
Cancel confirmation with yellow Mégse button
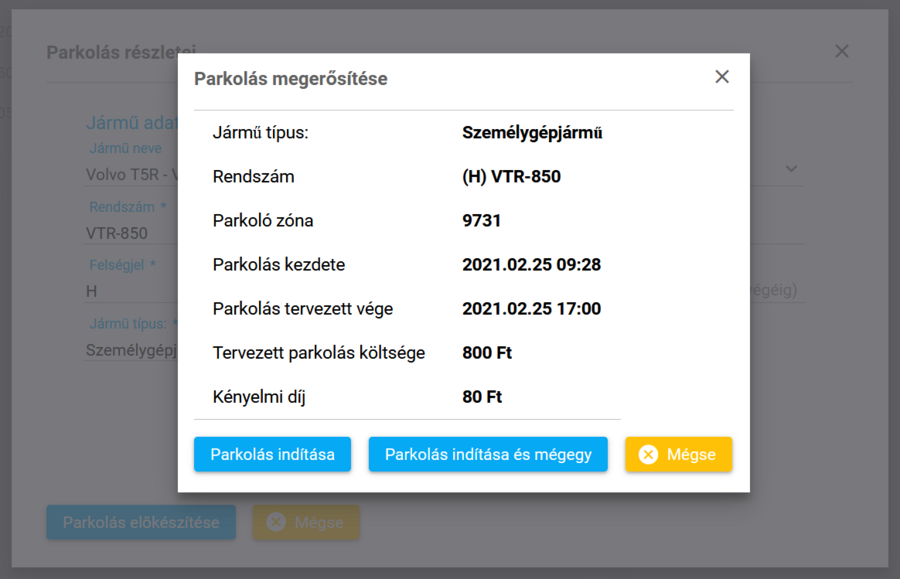pos(678,454)
